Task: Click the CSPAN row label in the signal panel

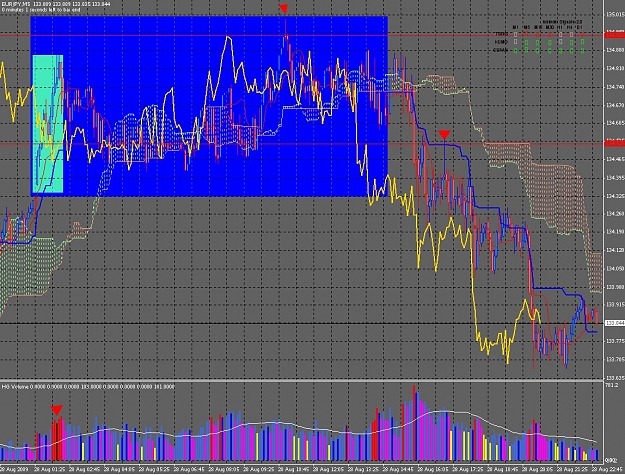Action: (x=500, y=50)
